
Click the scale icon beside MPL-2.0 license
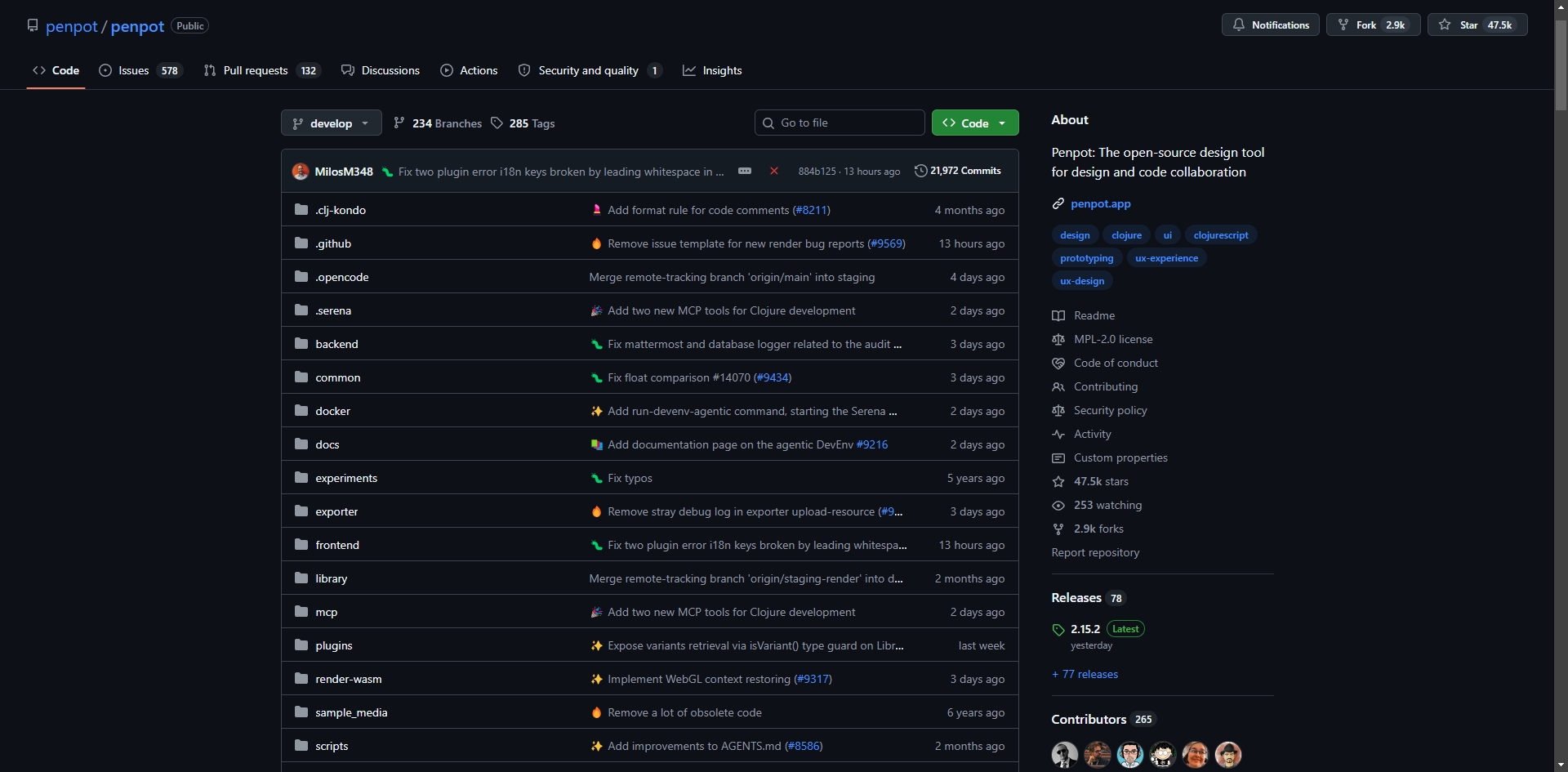pos(1058,340)
